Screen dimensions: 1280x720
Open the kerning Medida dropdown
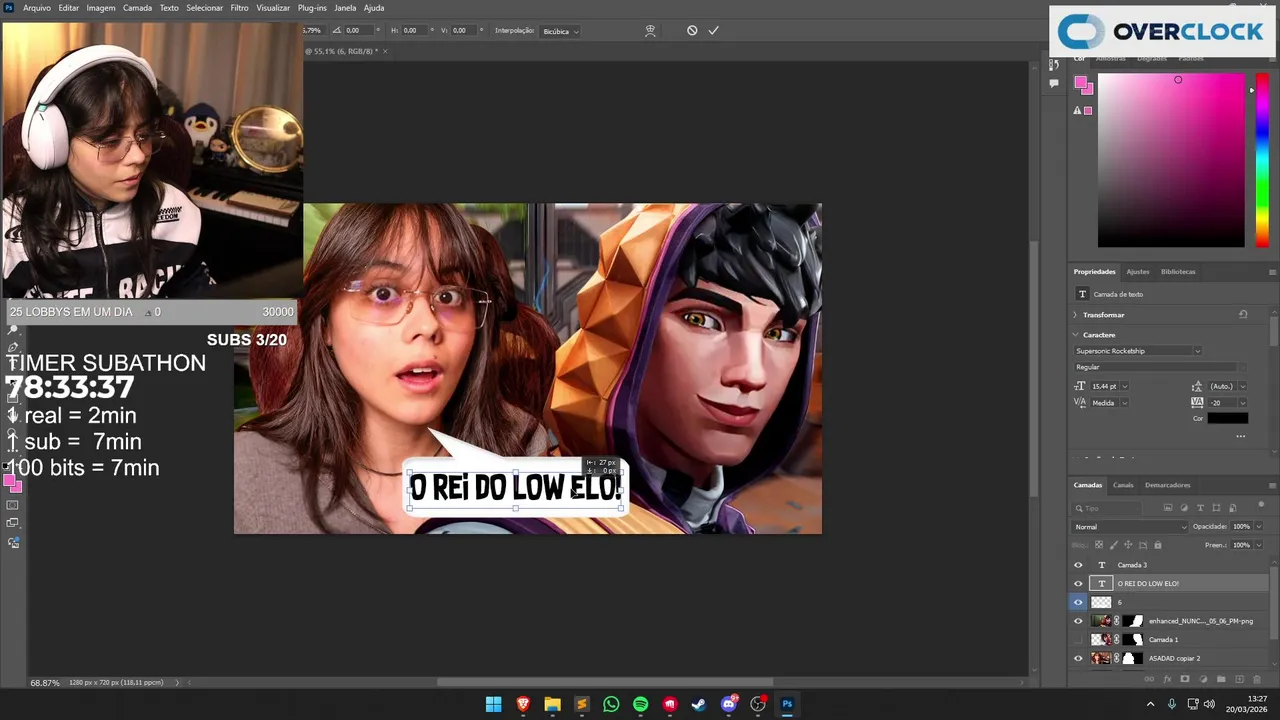pyautogui.click(x=1125, y=403)
